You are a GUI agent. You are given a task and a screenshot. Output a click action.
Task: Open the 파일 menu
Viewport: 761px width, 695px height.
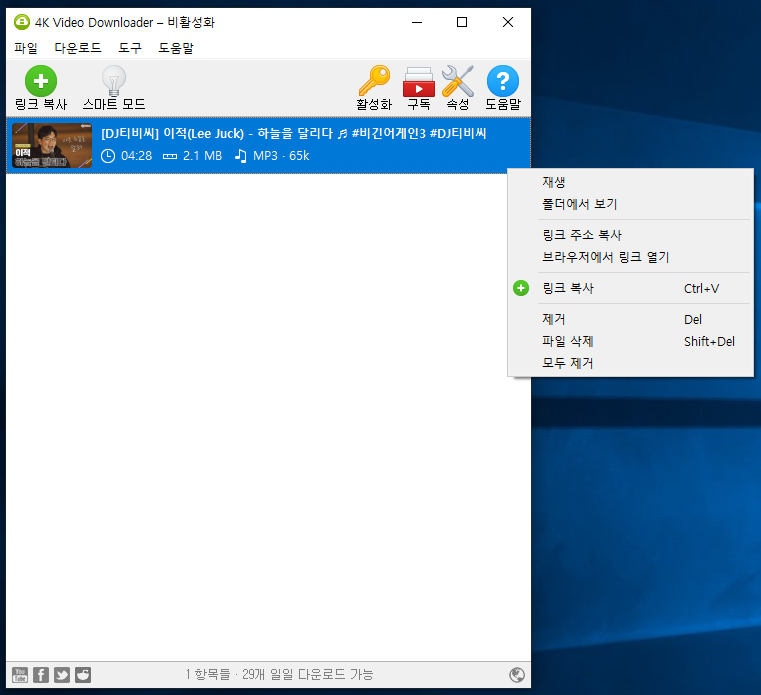point(26,48)
